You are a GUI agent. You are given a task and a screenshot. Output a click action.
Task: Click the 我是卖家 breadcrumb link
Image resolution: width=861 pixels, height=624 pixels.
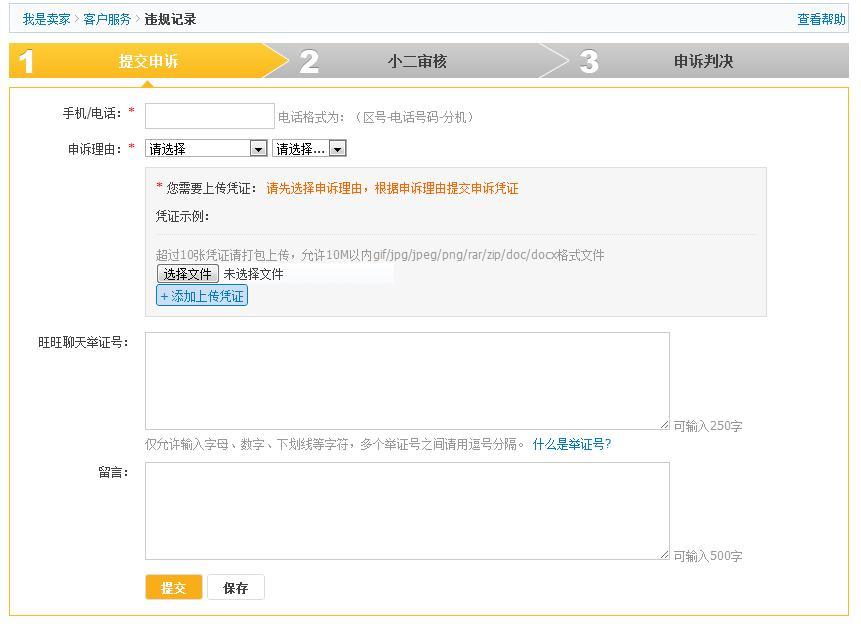click(46, 19)
